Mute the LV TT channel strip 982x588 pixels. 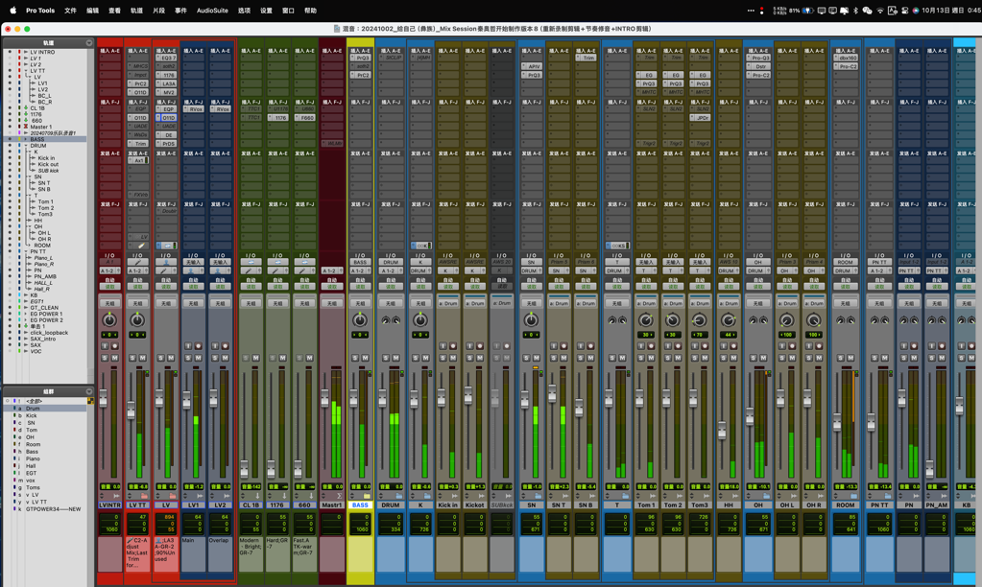(x=143, y=357)
